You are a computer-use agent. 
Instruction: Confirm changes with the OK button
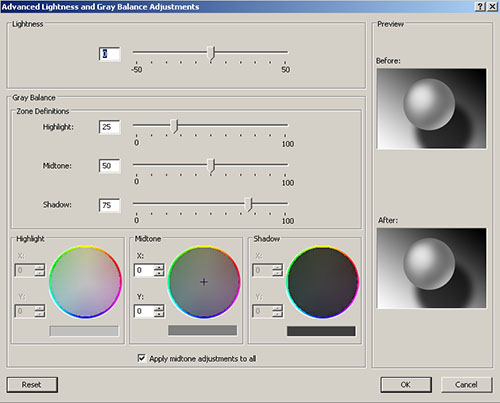pos(406,385)
